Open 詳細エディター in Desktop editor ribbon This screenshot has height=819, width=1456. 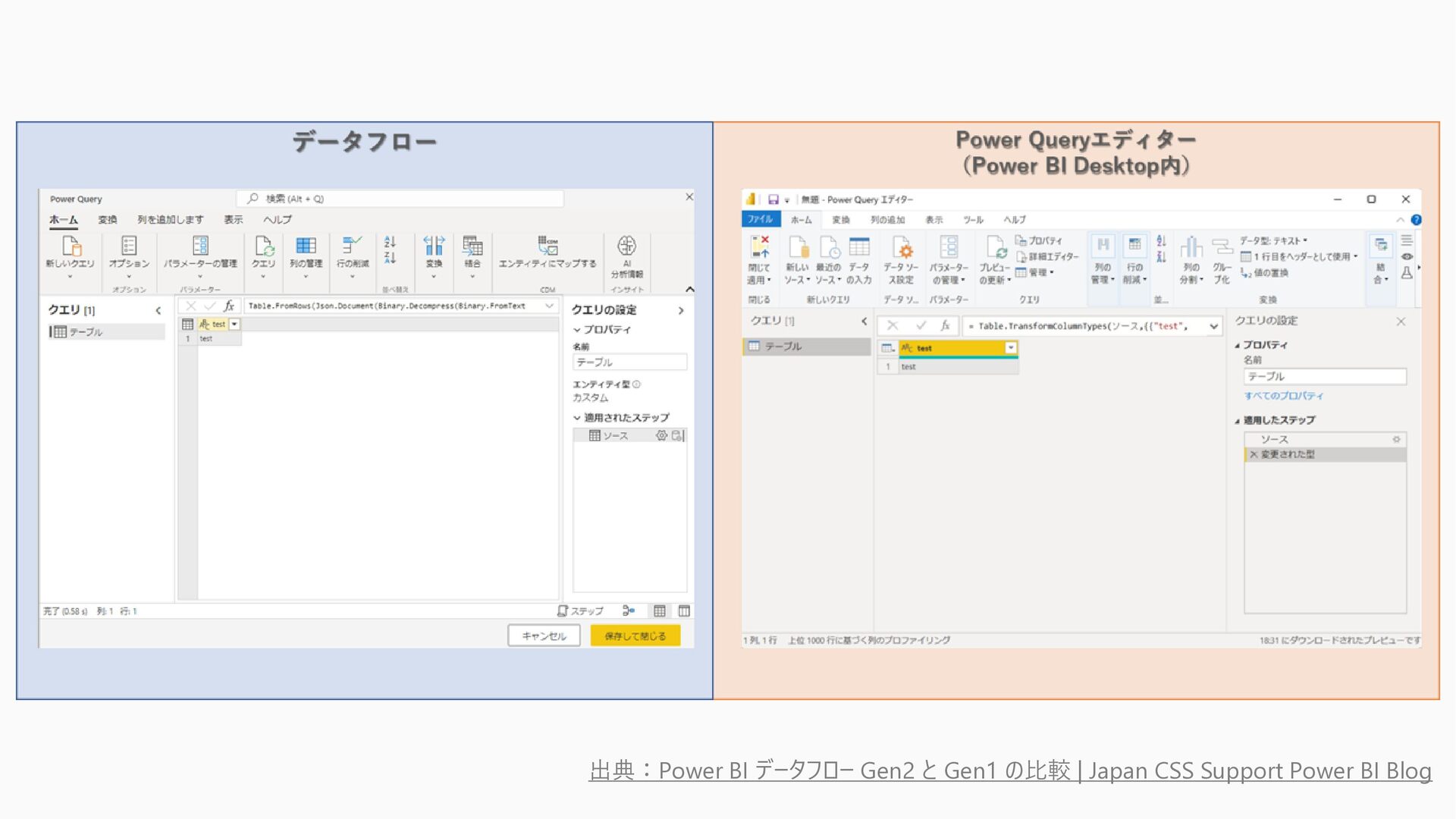coord(1046,256)
